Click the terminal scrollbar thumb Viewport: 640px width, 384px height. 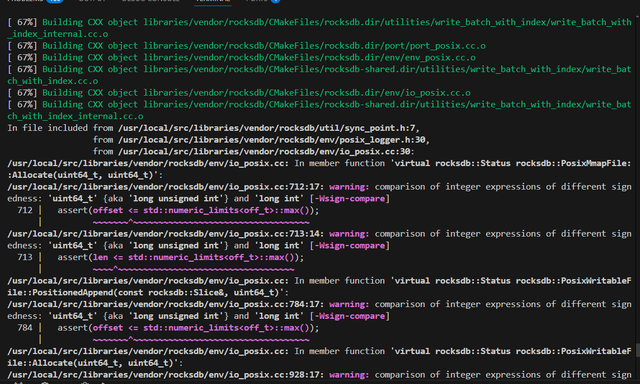[638, 350]
